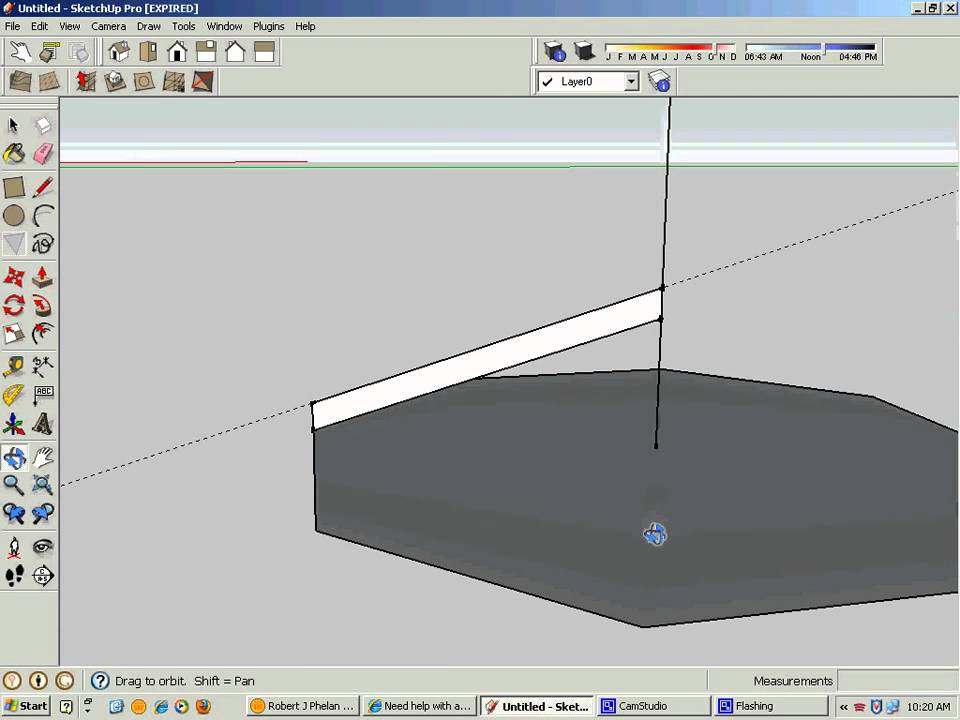Select the Circle tool
960x720 pixels.
coord(14,216)
